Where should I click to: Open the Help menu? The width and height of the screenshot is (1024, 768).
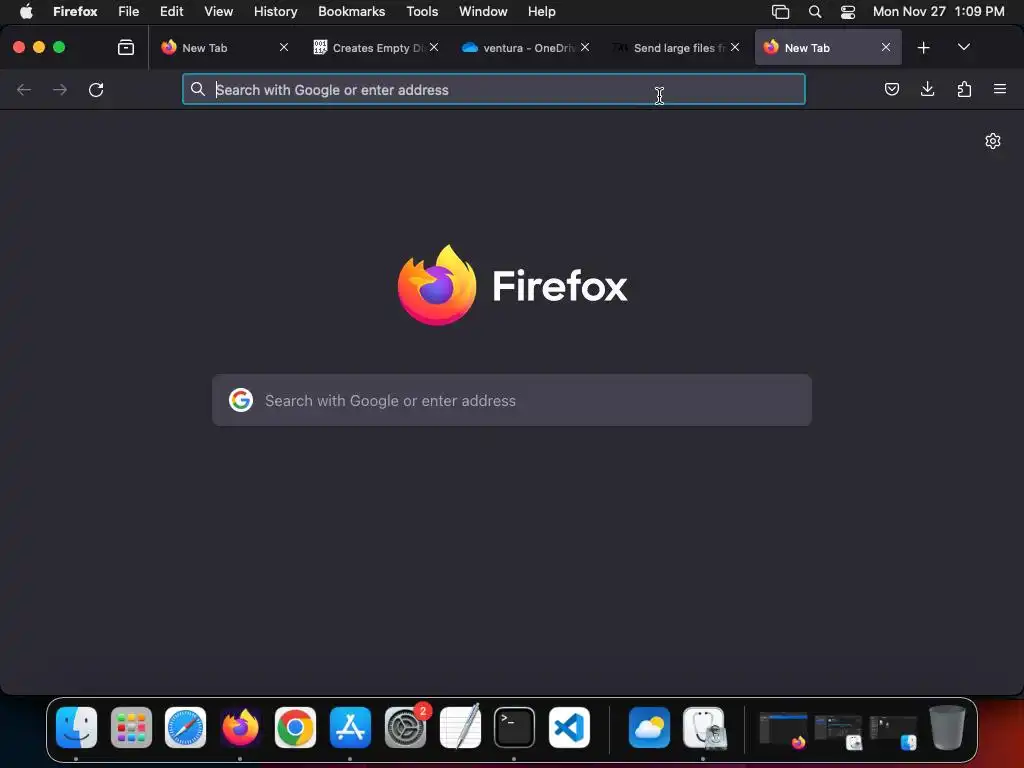(x=541, y=11)
